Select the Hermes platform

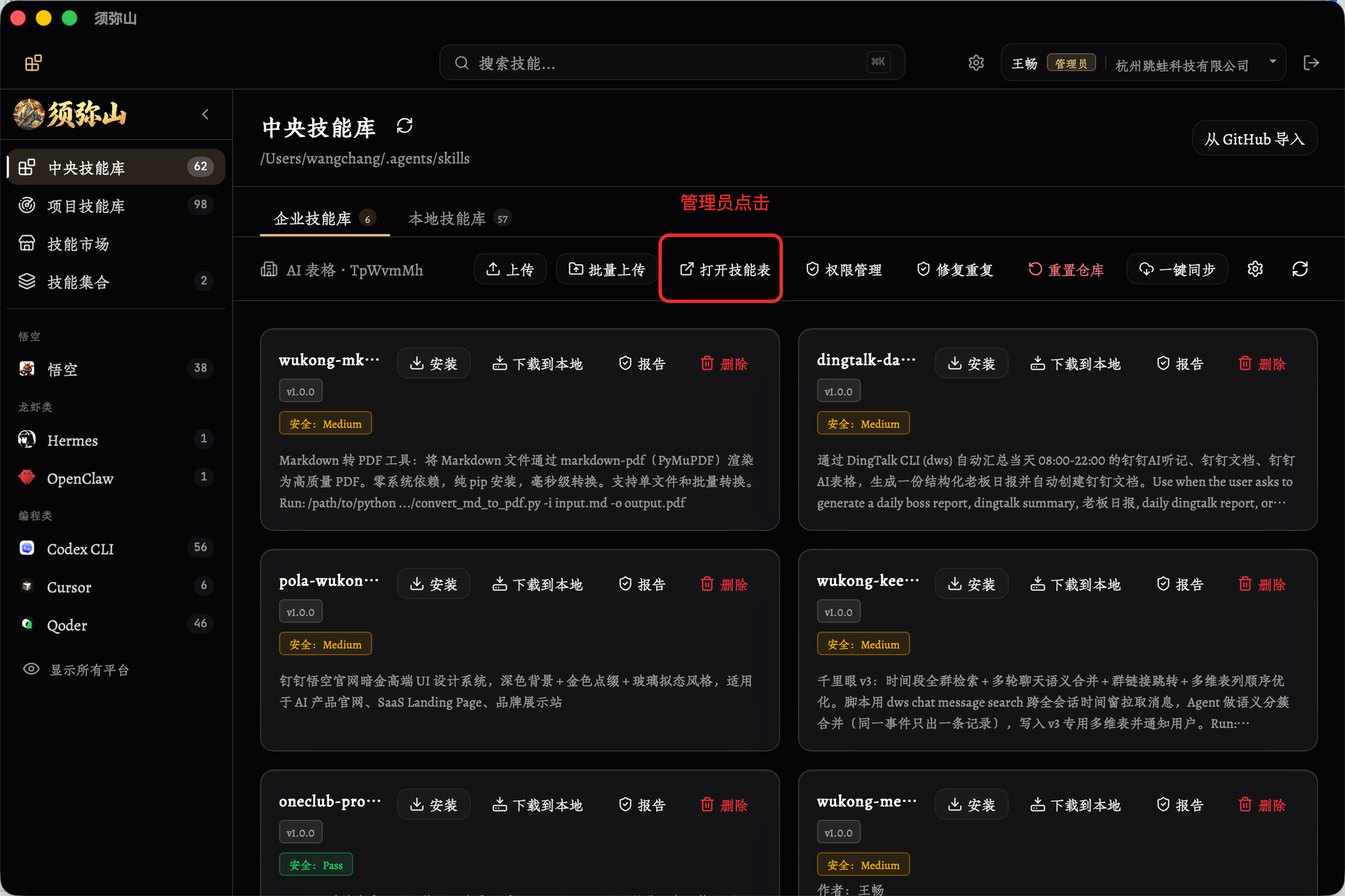coord(116,440)
